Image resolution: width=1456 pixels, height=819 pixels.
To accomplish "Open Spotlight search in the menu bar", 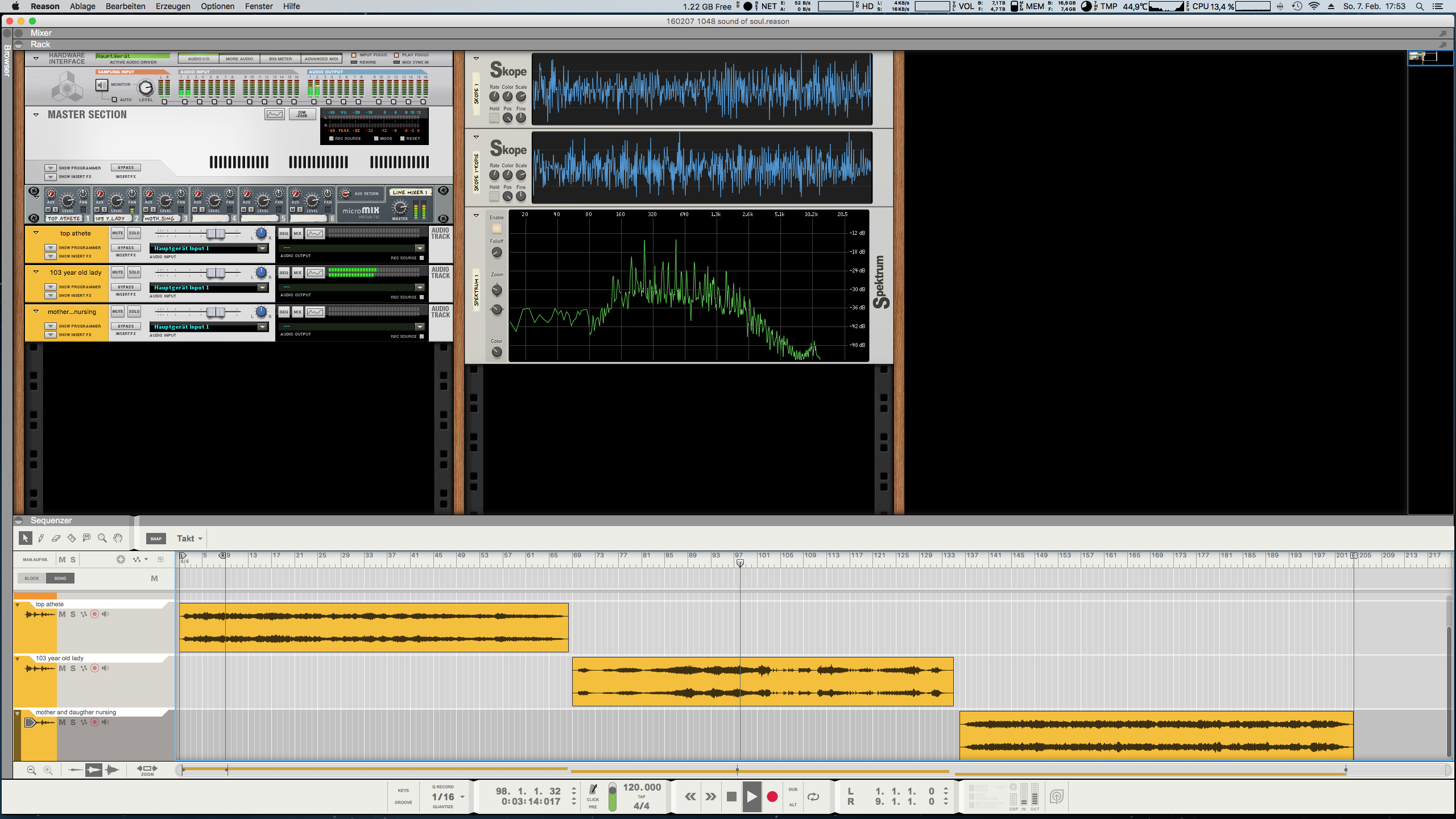I will click(1420, 6).
